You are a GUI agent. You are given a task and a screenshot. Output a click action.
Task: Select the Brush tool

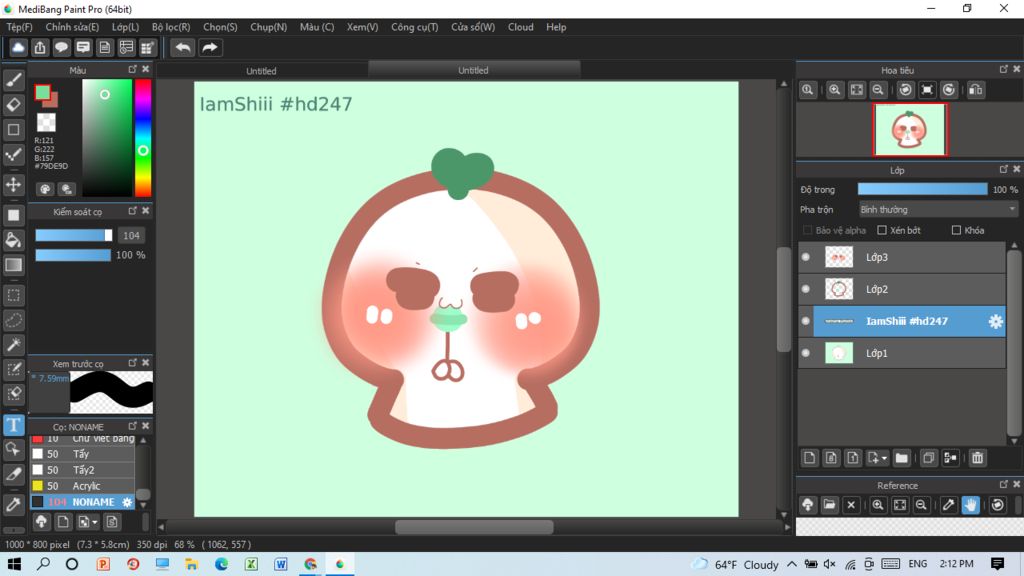[x=13, y=80]
